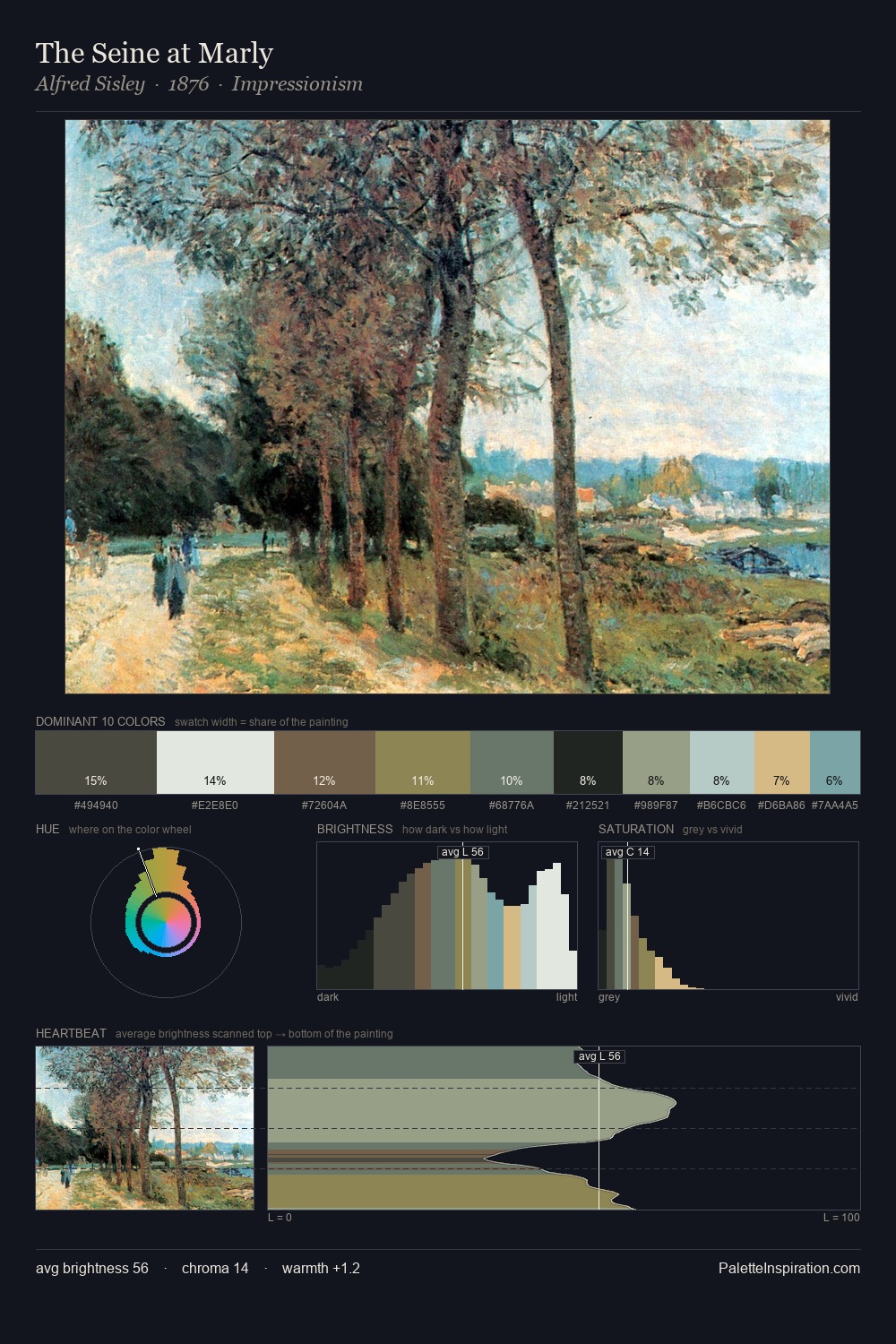The width and height of the screenshot is (896, 1344).
Task: Click the 'avg C 14' saturation label
Action: pyautogui.click(x=627, y=852)
